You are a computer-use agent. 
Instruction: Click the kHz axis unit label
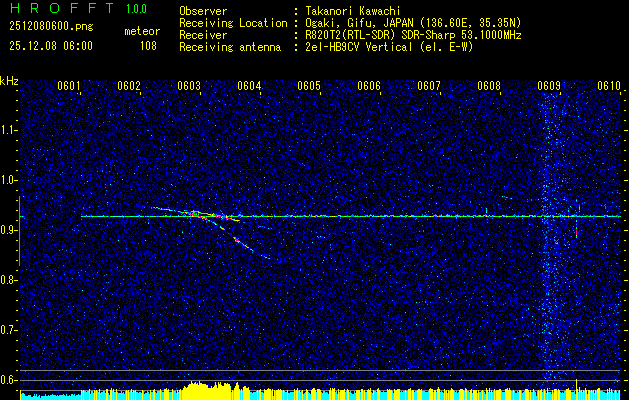(9, 81)
